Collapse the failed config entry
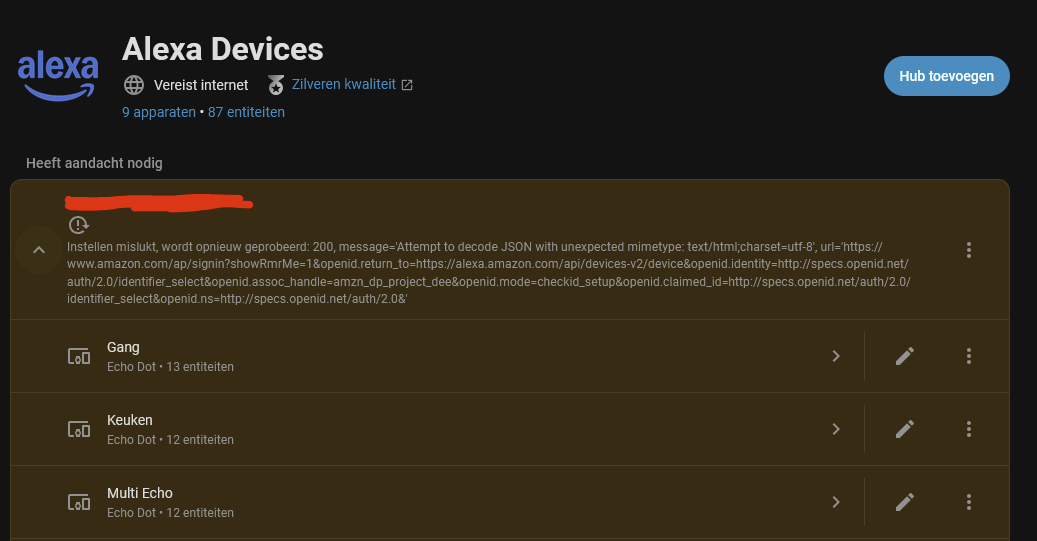This screenshot has width=1037, height=541. (39, 250)
